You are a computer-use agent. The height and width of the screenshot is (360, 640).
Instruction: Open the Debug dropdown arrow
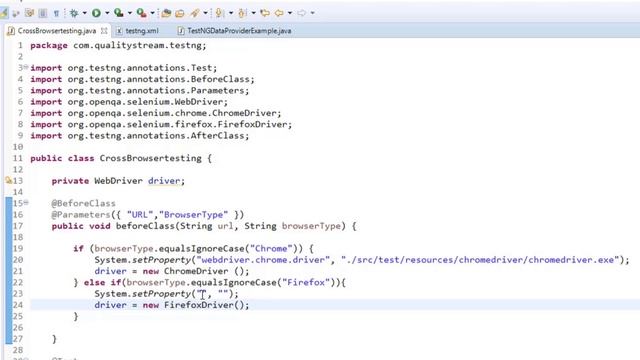tap(84, 13)
